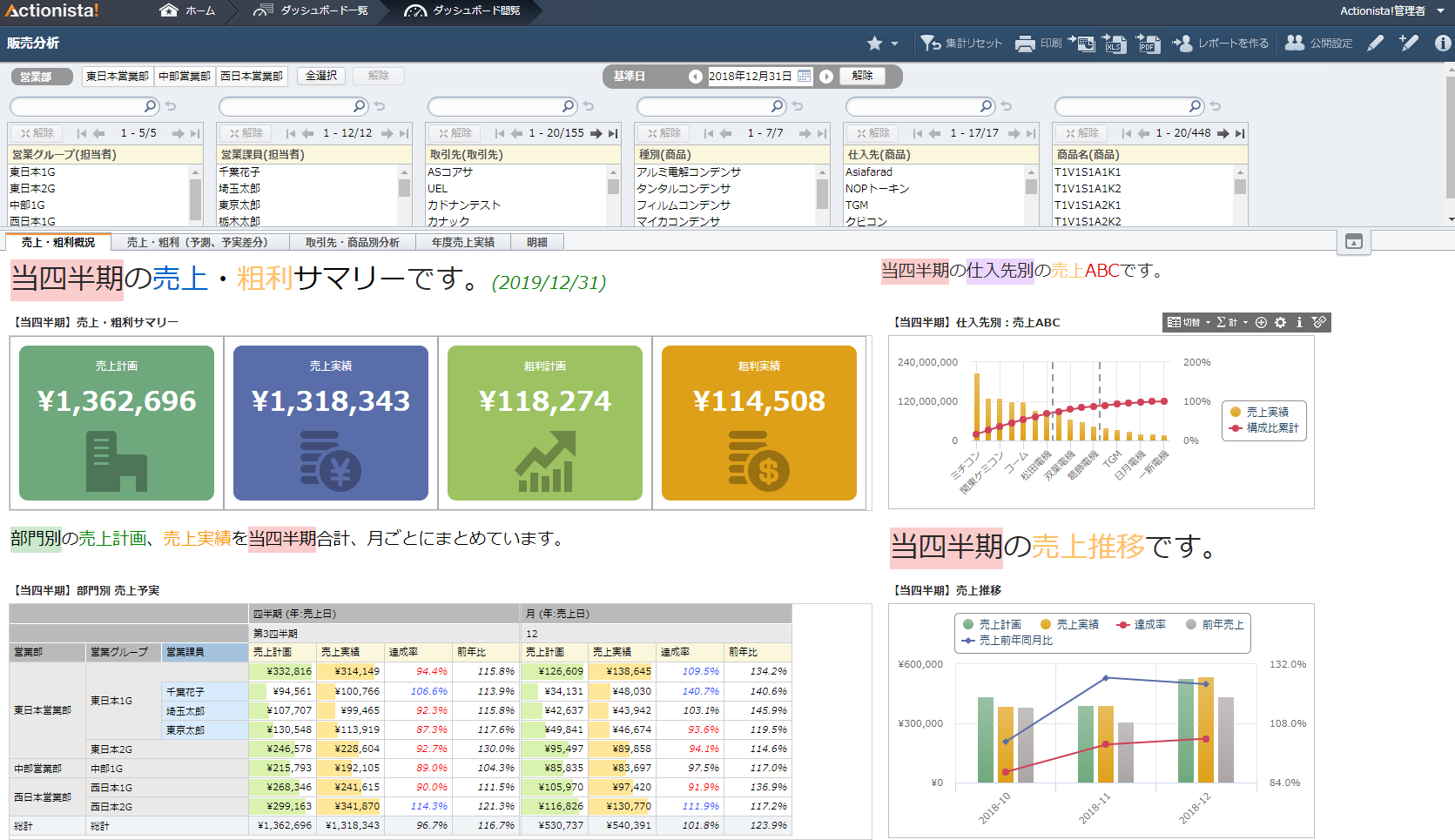Export to XLS file icon
1455x840 pixels.
[1115, 44]
